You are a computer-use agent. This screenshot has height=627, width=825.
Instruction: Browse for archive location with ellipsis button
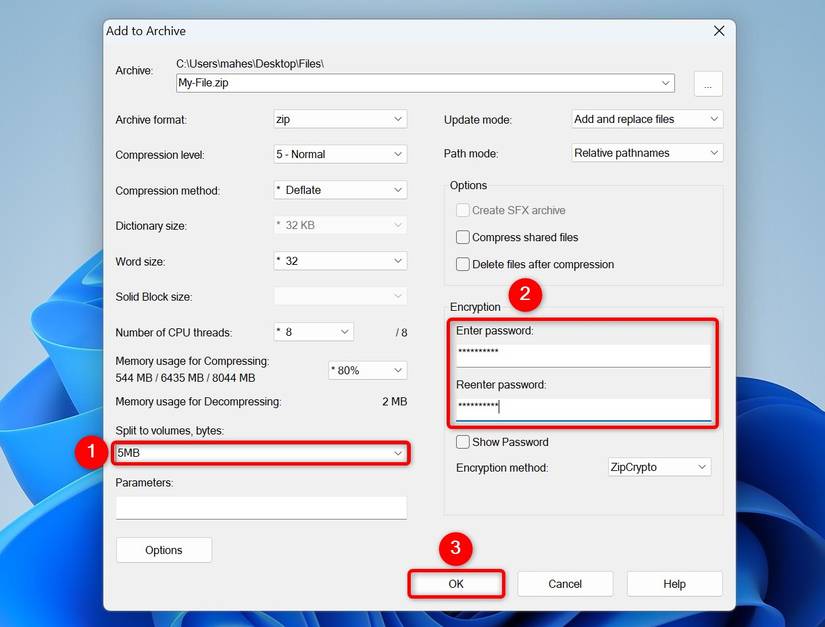tap(707, 83)
